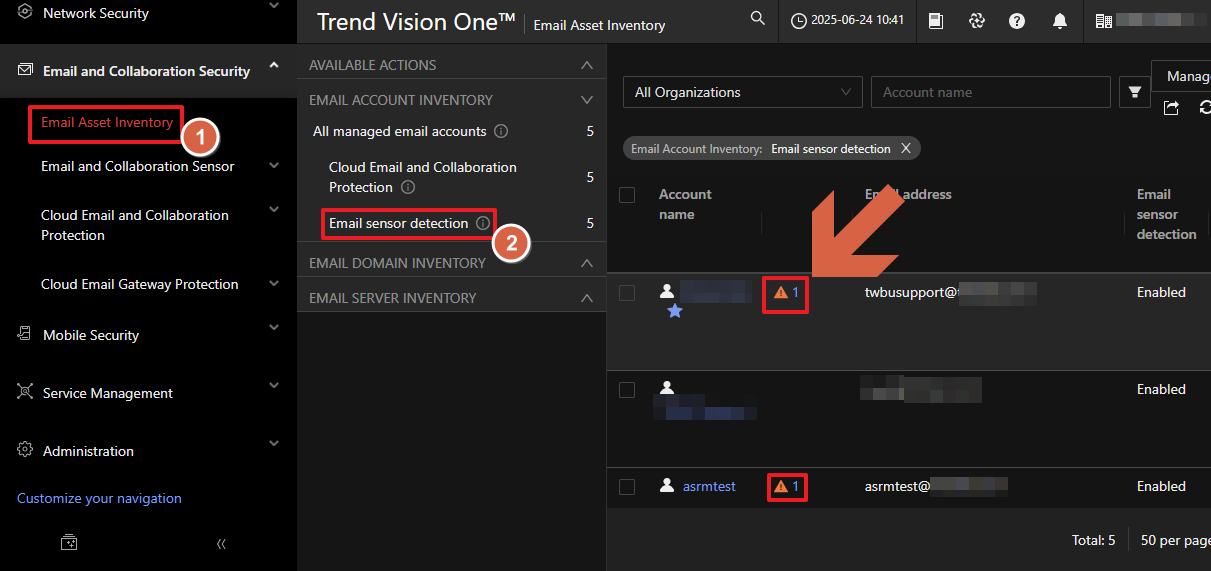Image resolution: width=1211 pixels, height=571 pixels.
Task: Open the All Organizations dropdown
Action: [742, 92]
